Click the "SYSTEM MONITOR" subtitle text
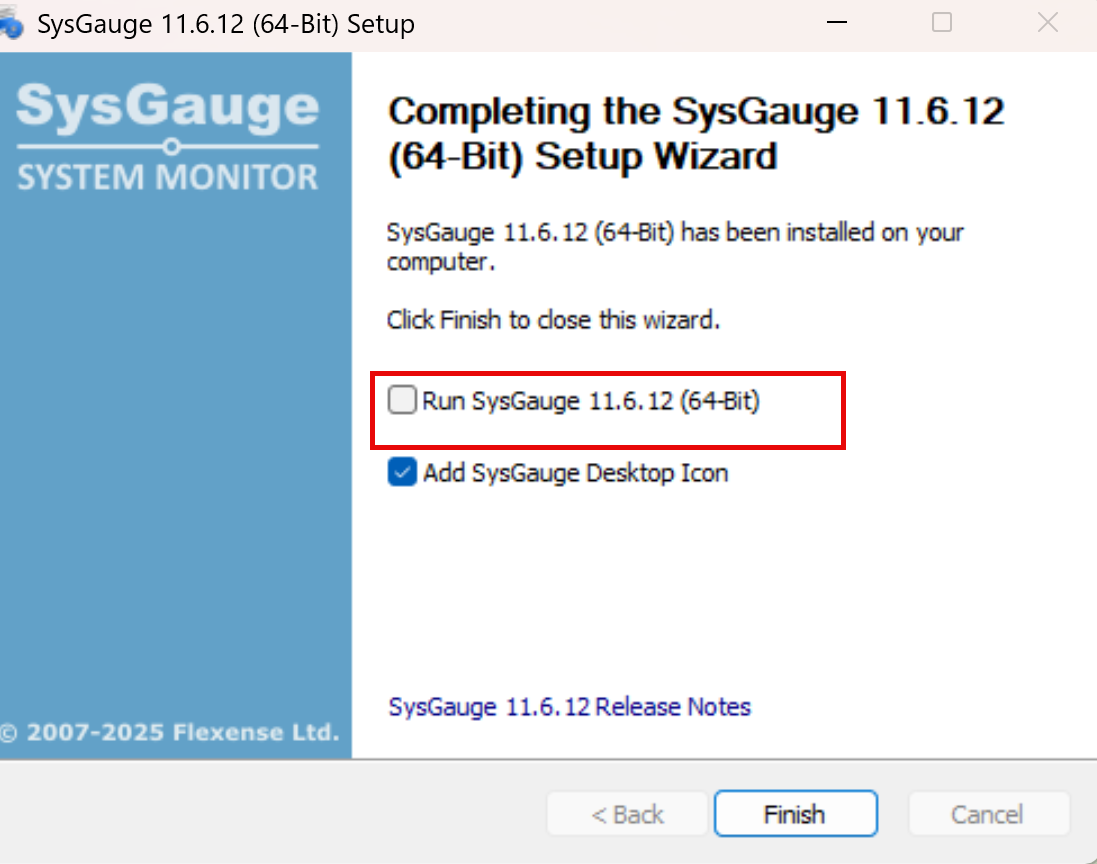Screen dimensions: 1097x864 [168, 178]
